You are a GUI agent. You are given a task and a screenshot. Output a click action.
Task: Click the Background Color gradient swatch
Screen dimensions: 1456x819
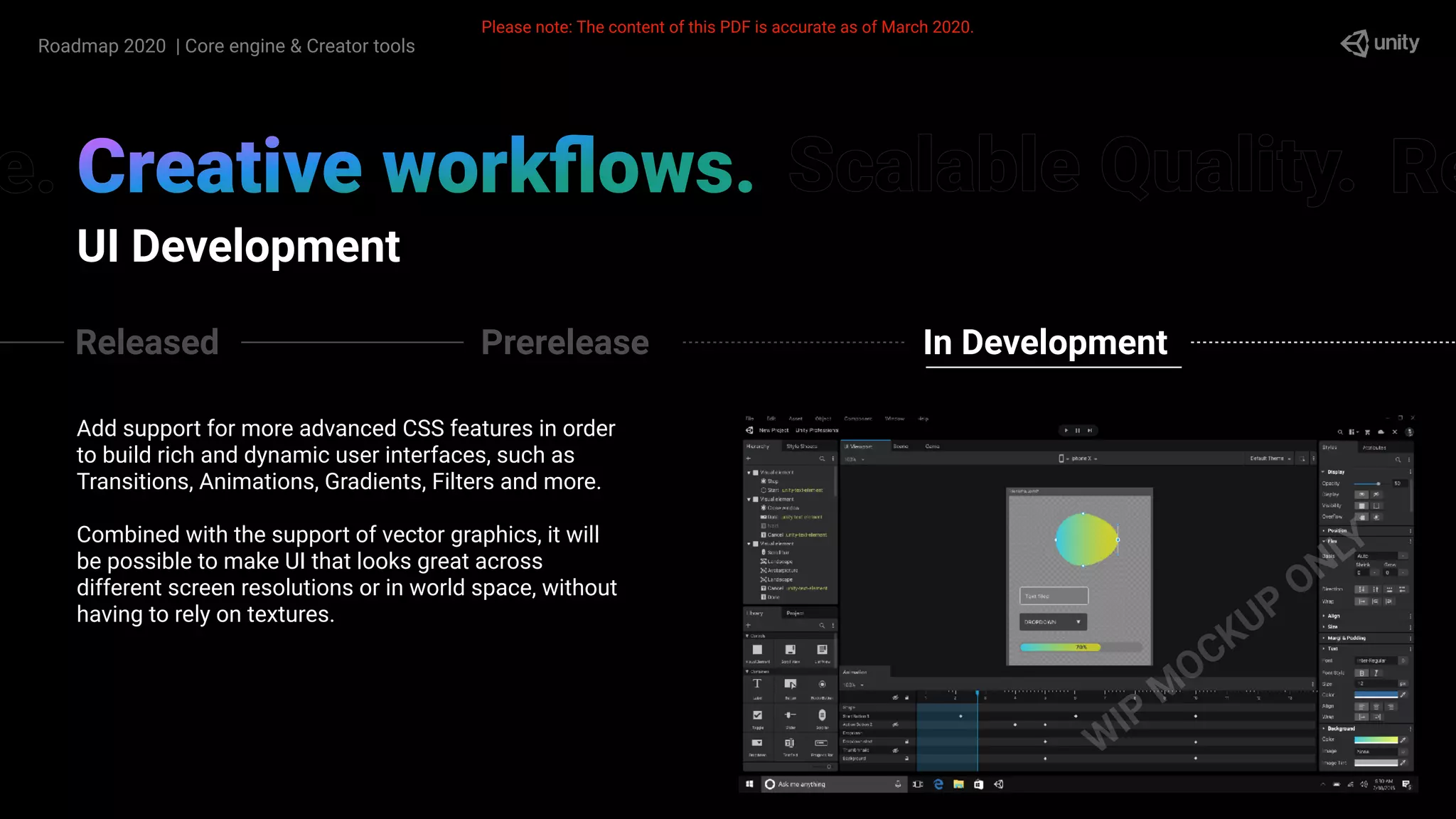pyautogui.click(x=1376, y=739)
